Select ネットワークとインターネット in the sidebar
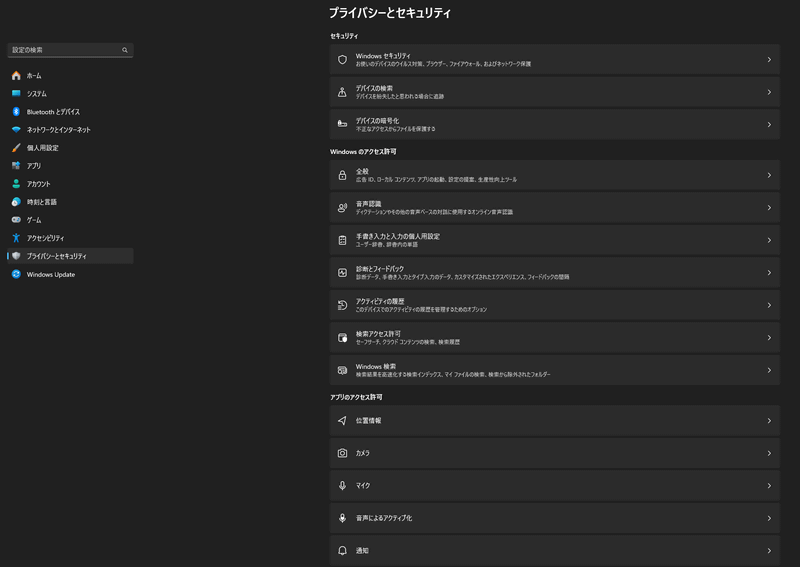Viewport: 800px width, 567px height. 70,130
